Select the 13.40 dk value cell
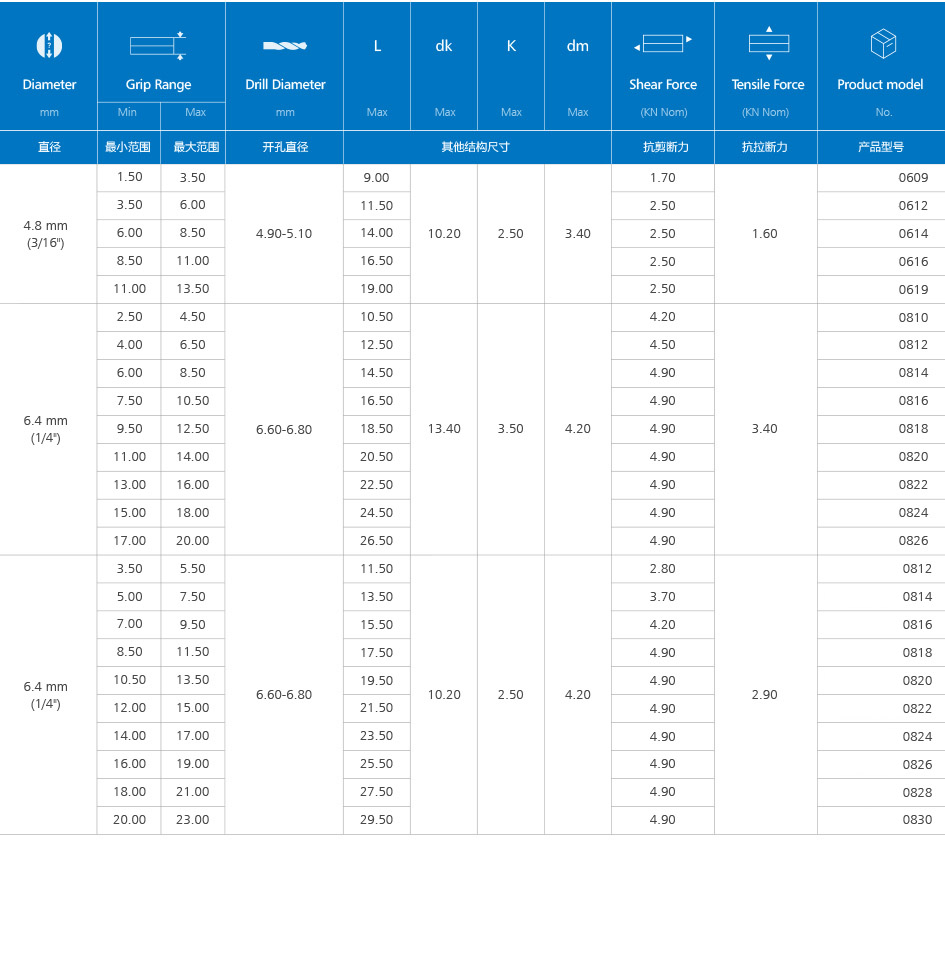 click(444, 429)
